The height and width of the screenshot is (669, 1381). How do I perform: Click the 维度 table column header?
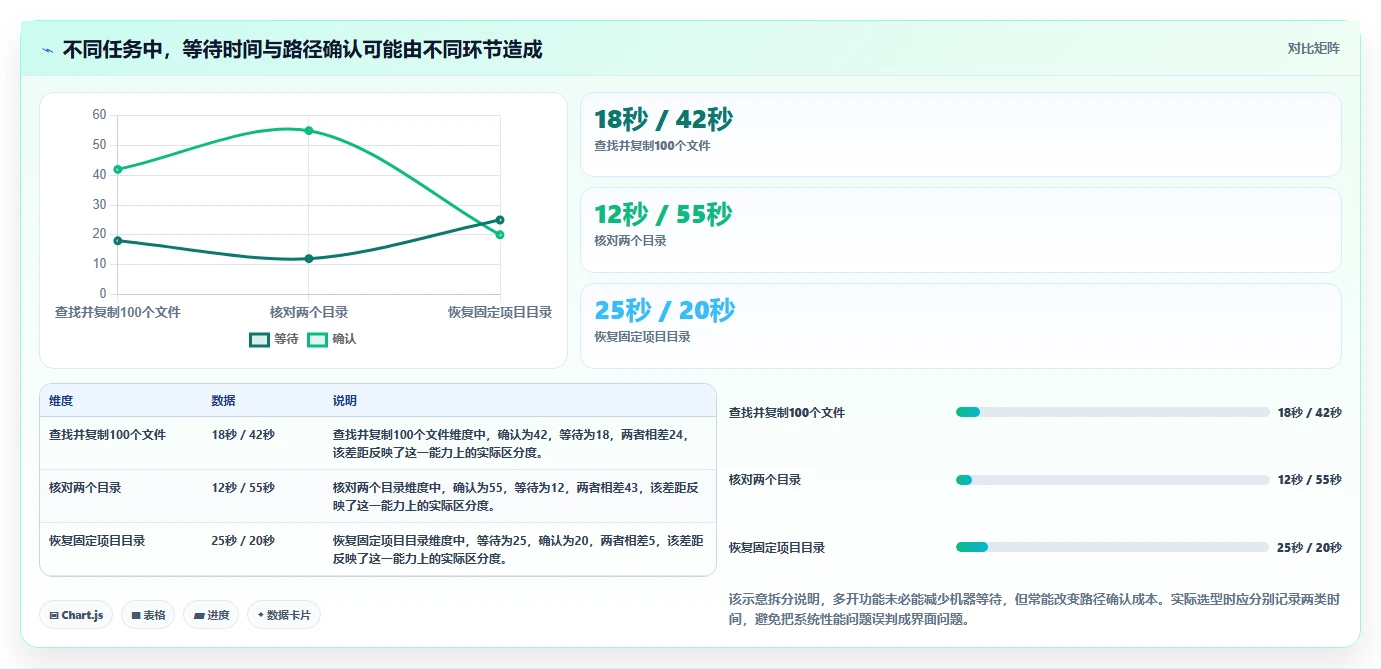click(x=61, y=401)
